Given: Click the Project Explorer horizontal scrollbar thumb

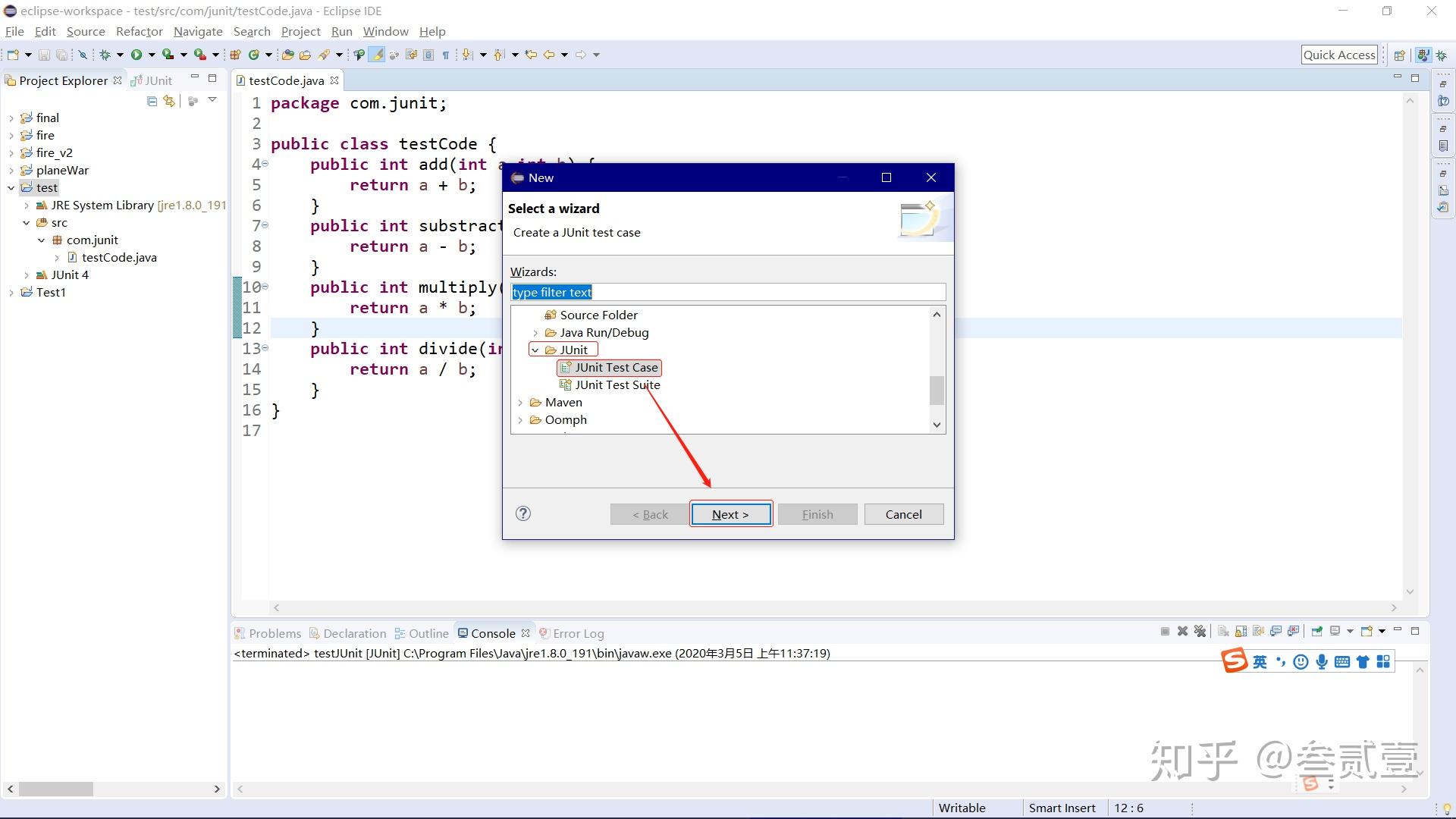Looking at the screenshot, I should point(56,789).
